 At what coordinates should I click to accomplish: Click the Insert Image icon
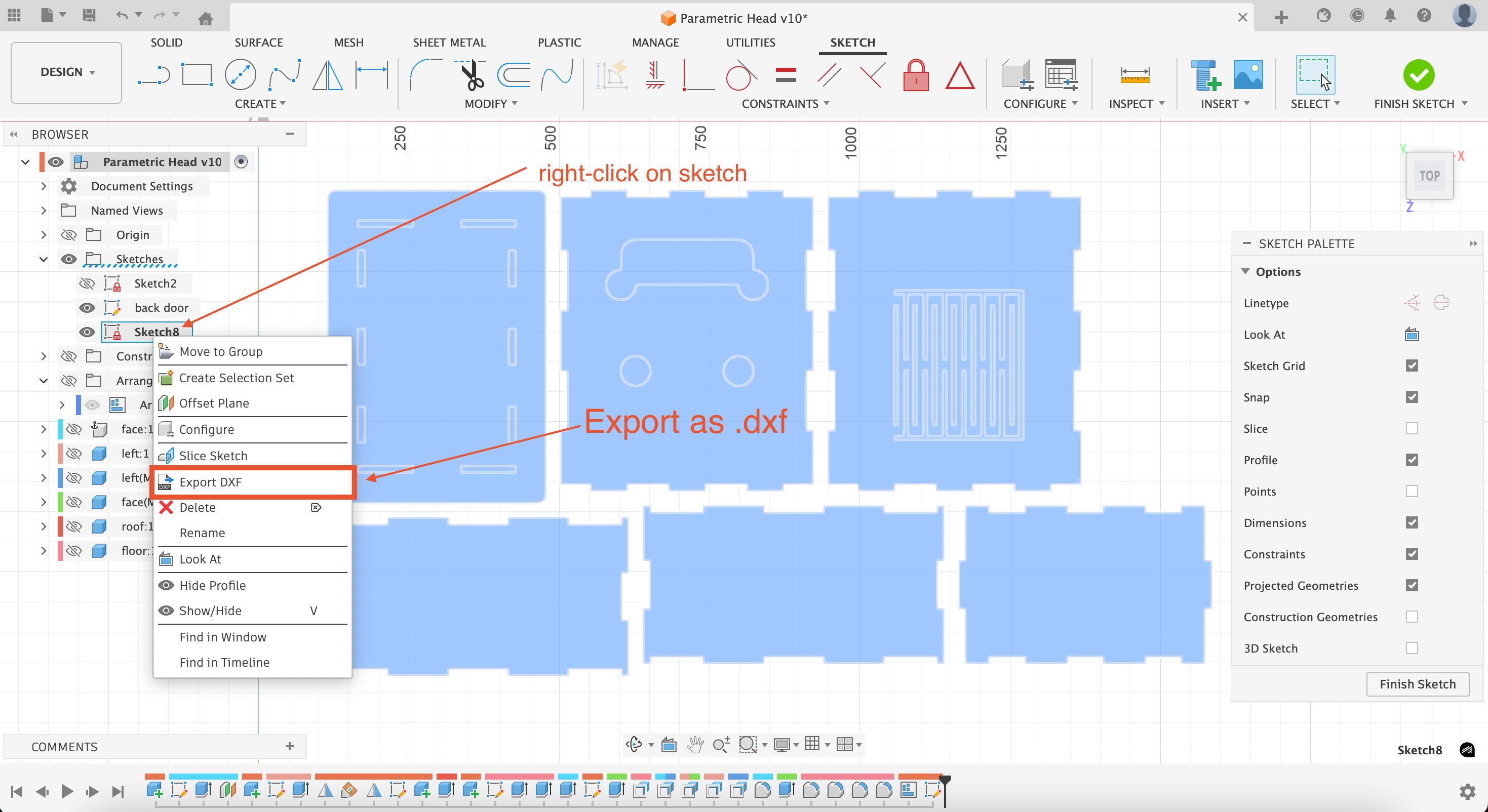point(1248,75)
